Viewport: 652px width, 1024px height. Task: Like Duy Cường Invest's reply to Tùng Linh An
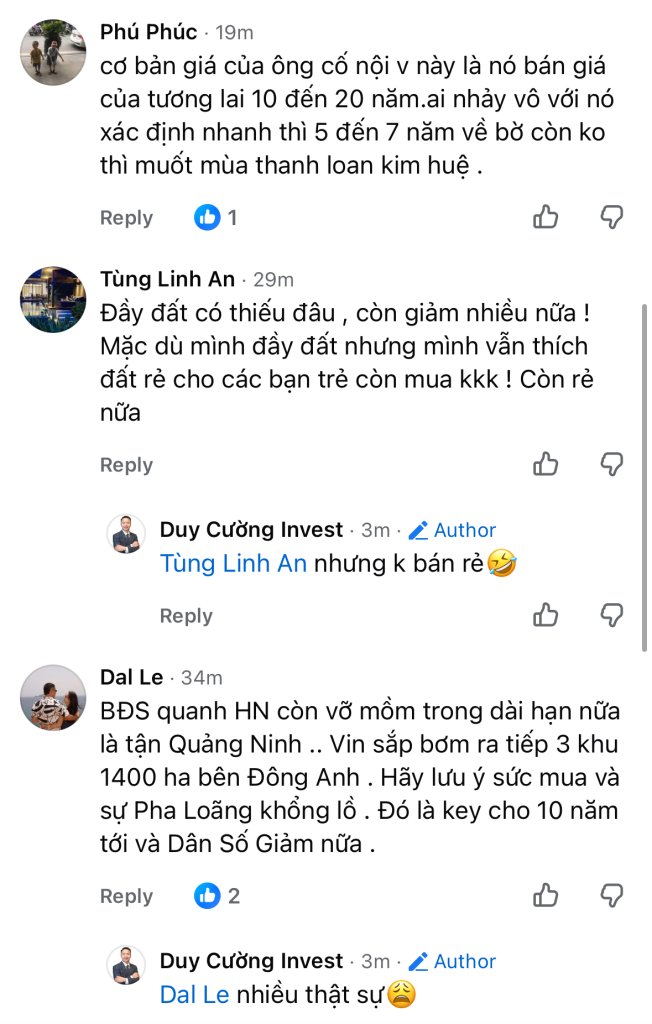click(x=546, y=615)
